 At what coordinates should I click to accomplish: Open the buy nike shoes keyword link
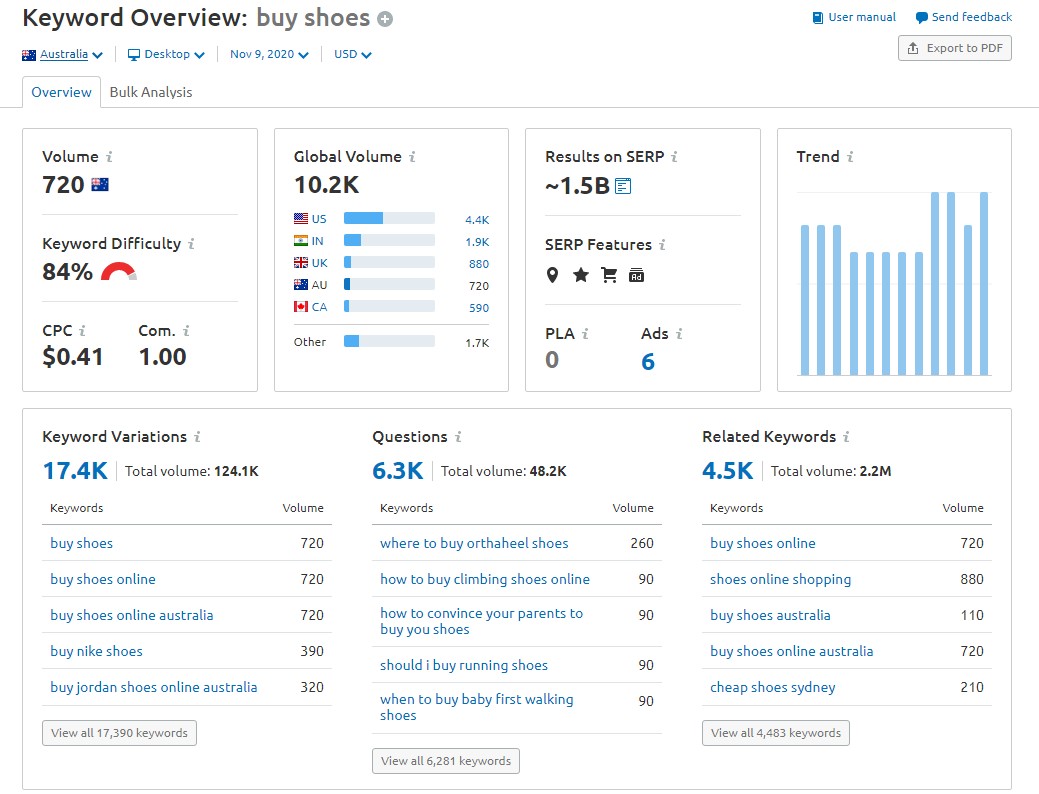pos(96,651)
